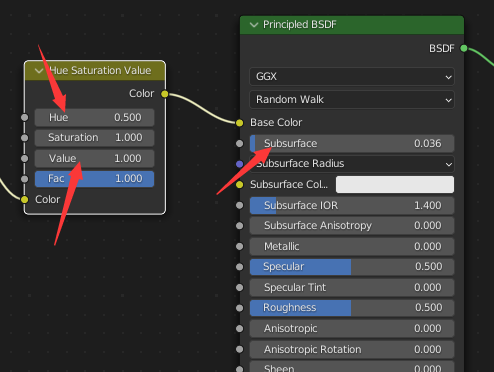The height and width of the screenshot is (372, 494).
Task: Click the Anisotropic Rotation slider
Action: (x=352, y=349)
